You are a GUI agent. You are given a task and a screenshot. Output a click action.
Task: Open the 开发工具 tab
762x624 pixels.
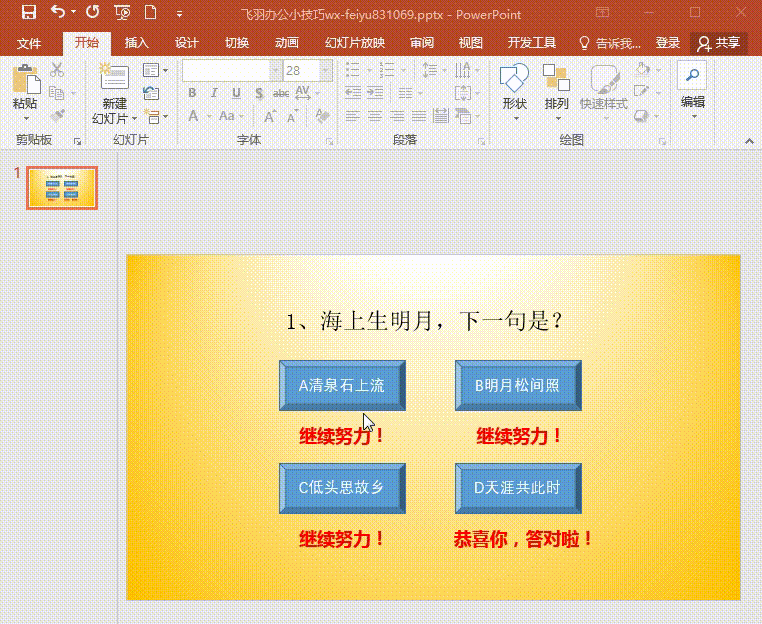tap(532, 43)
